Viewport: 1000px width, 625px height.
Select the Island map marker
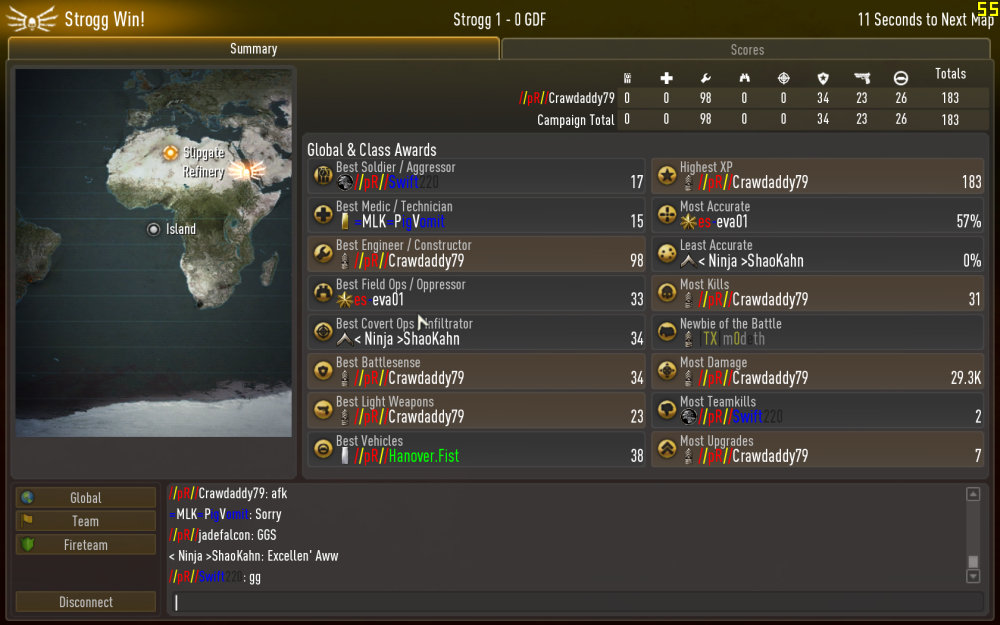click(x=153, y=230)
